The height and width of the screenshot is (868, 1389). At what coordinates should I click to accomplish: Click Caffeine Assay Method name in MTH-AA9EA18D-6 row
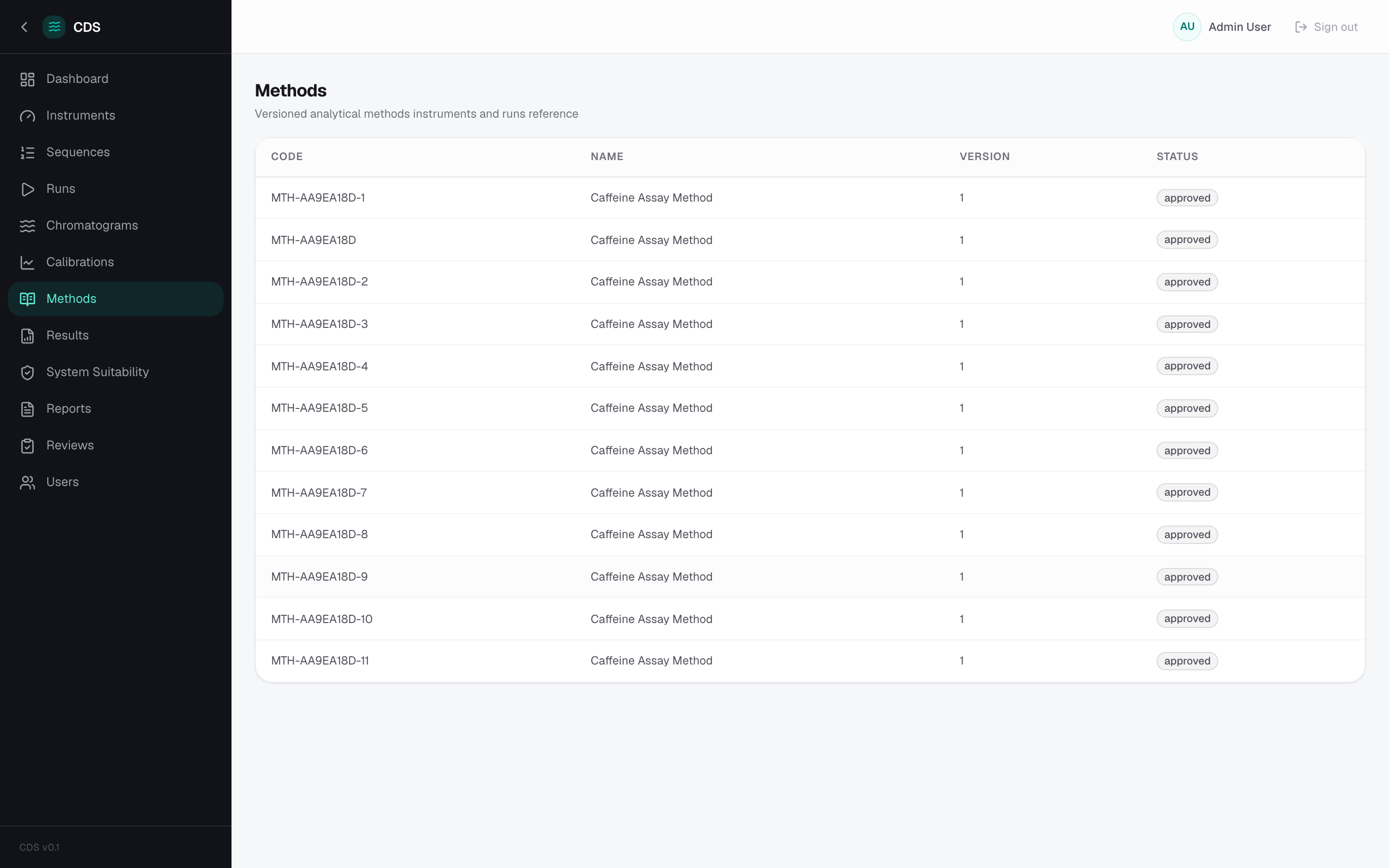click(652, 451)
